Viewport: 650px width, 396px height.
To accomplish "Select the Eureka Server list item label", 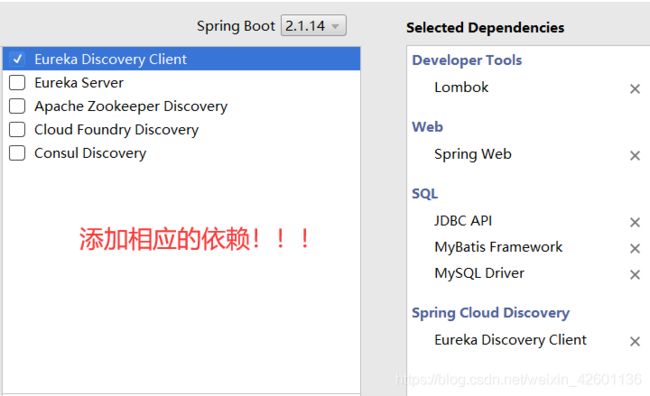I will [x=79, y=83].
